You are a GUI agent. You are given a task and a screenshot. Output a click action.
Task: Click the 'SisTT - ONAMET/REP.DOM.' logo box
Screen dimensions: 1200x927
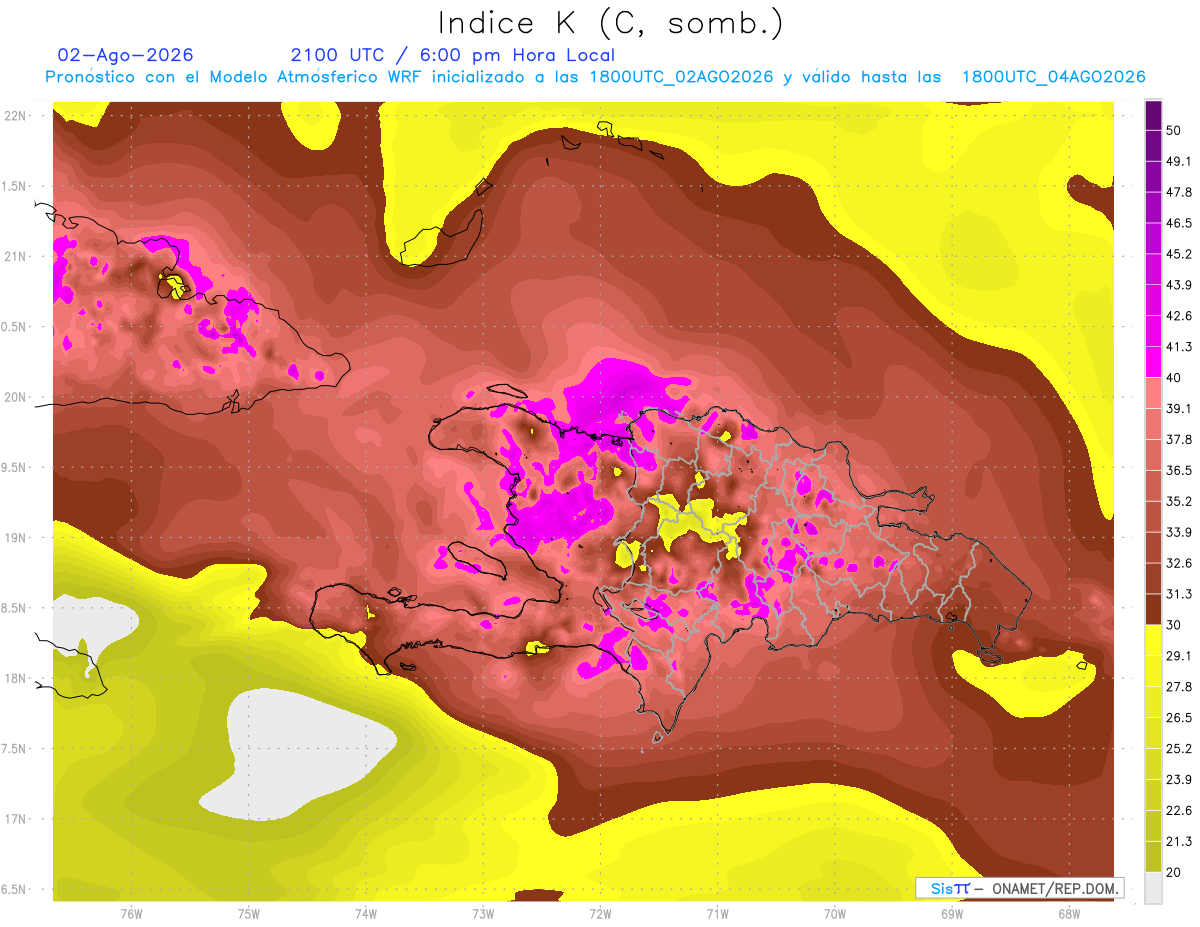tap(1019, 888)
